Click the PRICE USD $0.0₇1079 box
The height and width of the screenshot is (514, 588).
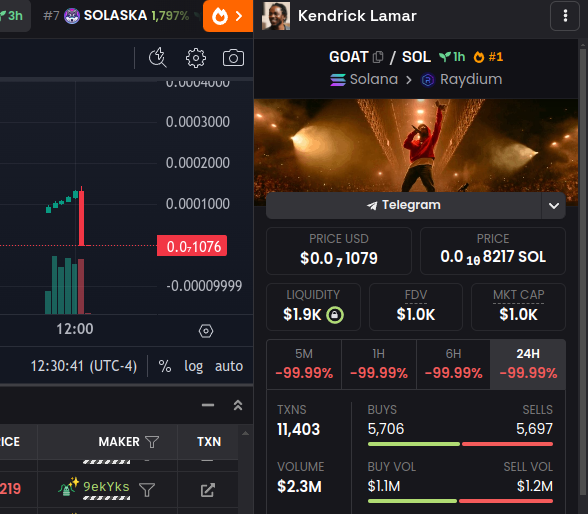tap(339, 251)
